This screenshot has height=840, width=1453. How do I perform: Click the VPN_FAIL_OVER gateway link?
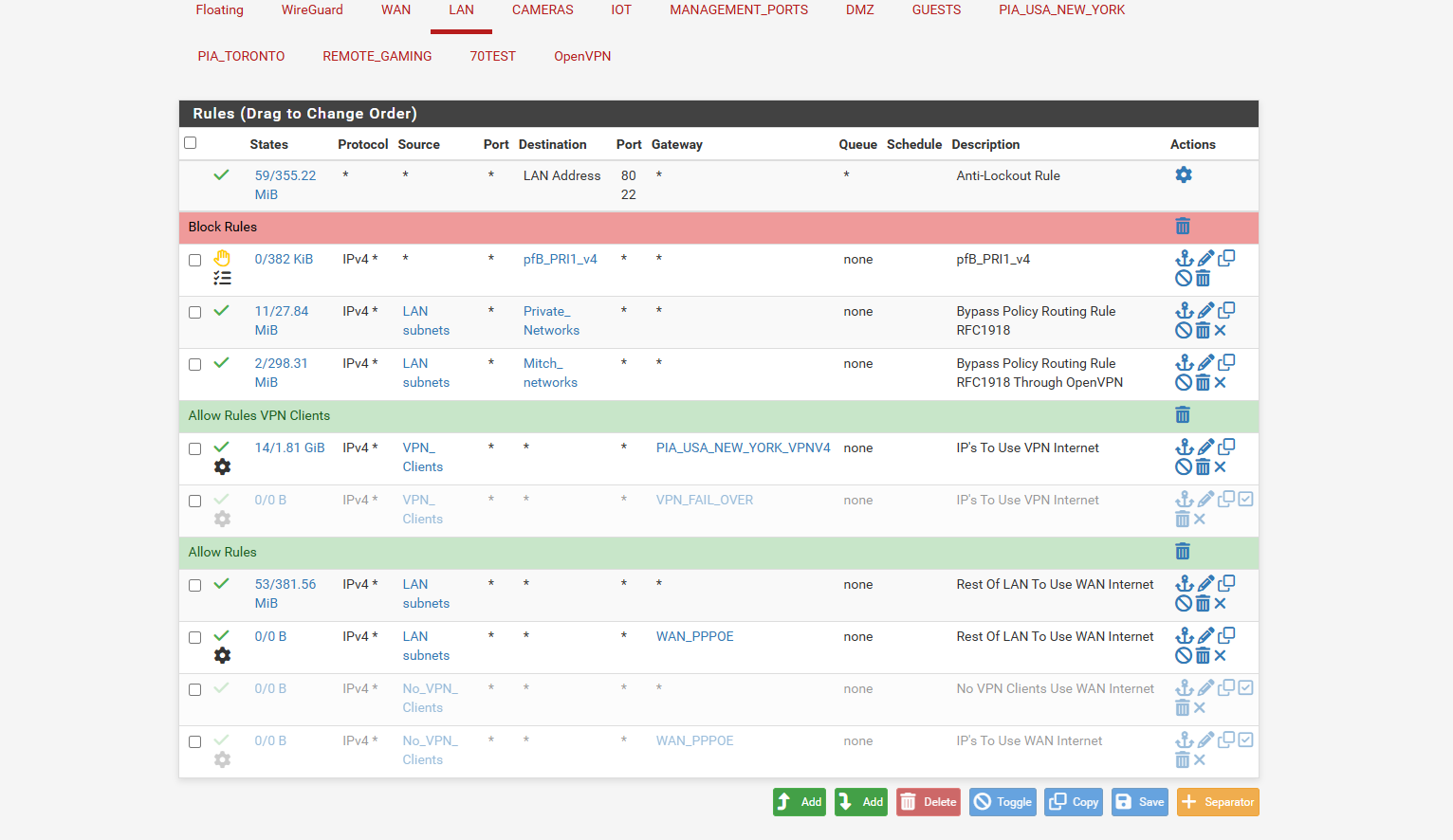coord(705,500)
